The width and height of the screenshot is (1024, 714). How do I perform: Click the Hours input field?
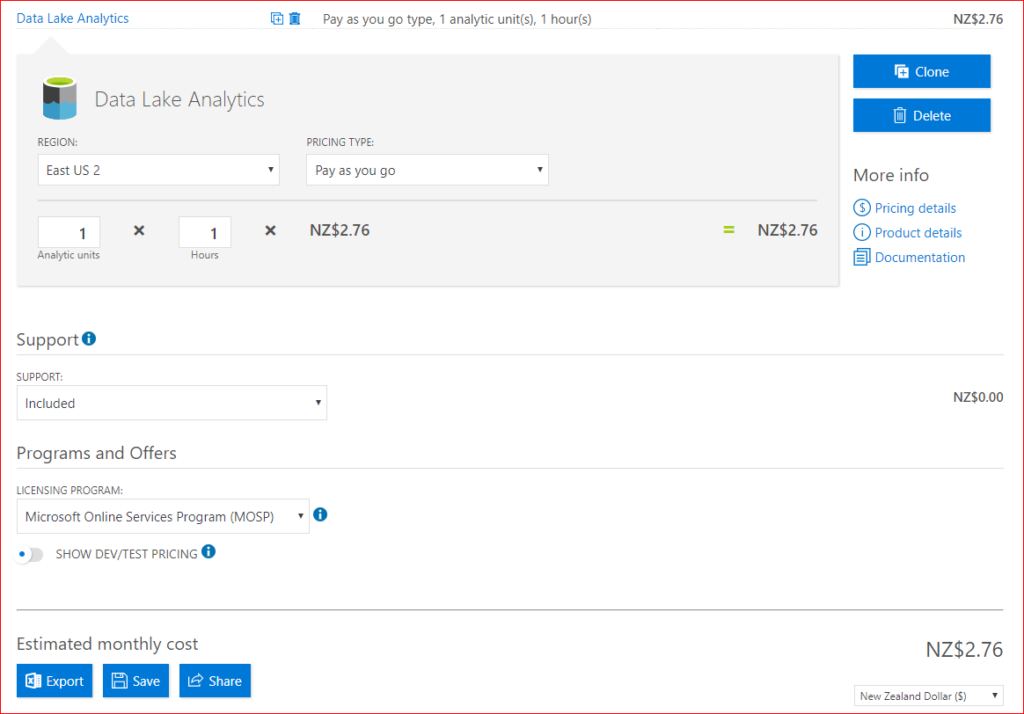coord(204,232)
